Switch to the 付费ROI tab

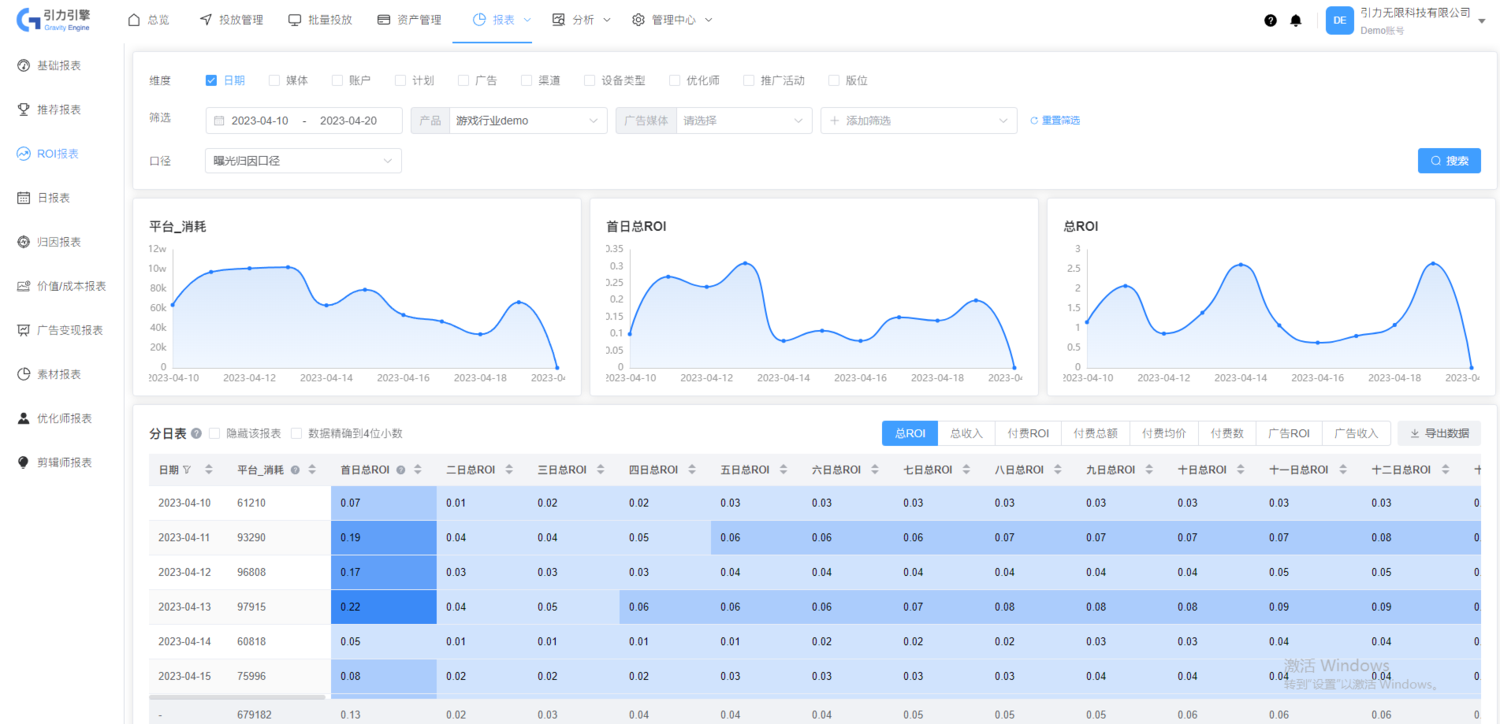pyautogui.click(x=1027, y=434)
